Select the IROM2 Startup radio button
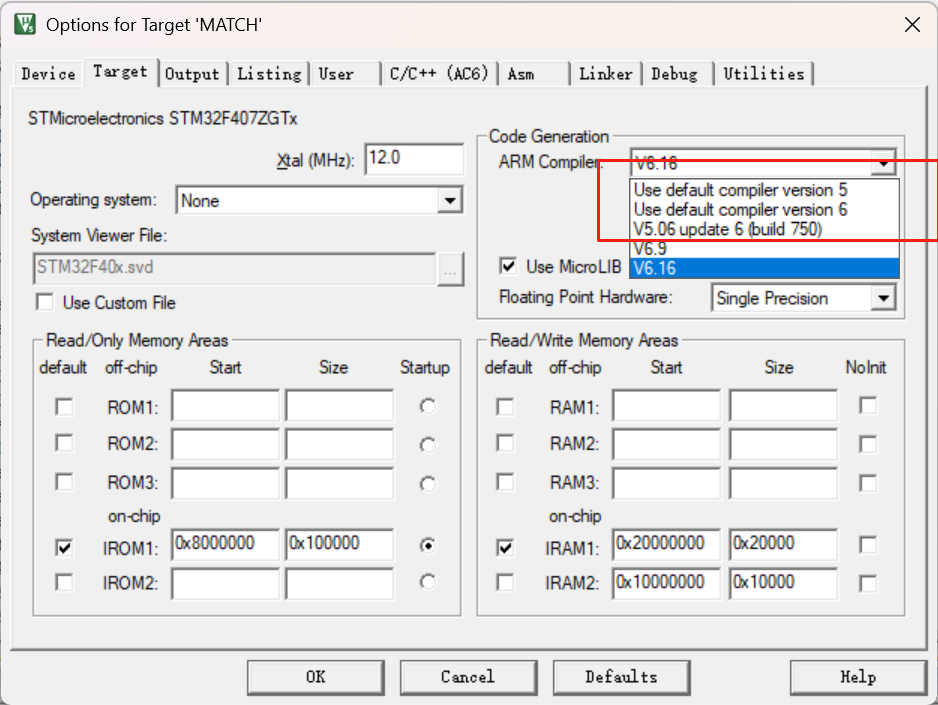 point(427,582)
